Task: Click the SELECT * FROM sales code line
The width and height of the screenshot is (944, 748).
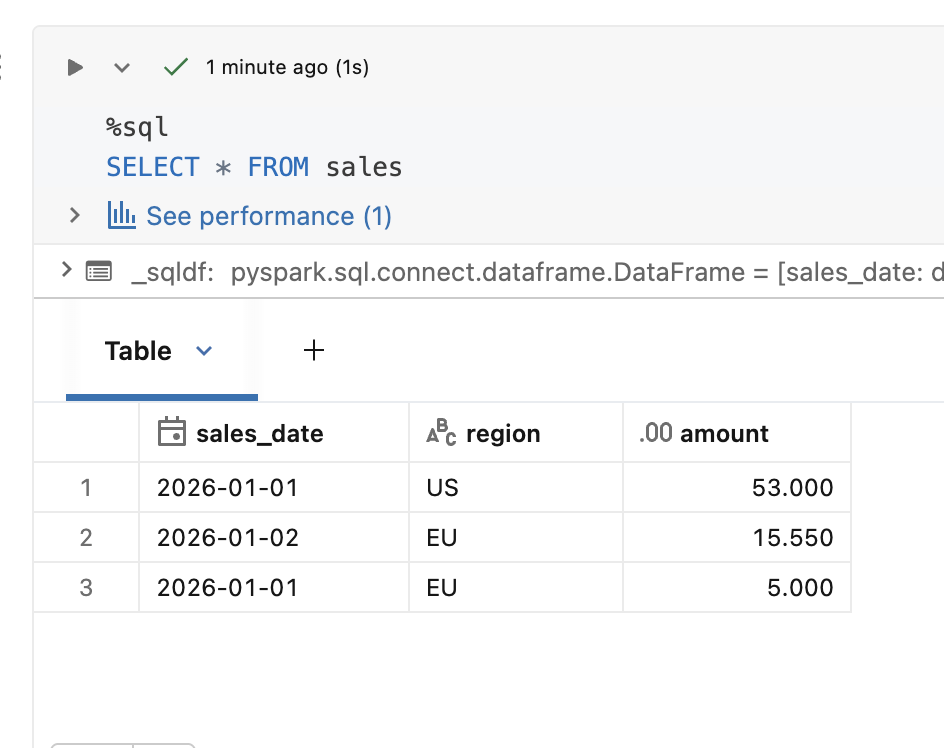Action: [x=254, y=167]
